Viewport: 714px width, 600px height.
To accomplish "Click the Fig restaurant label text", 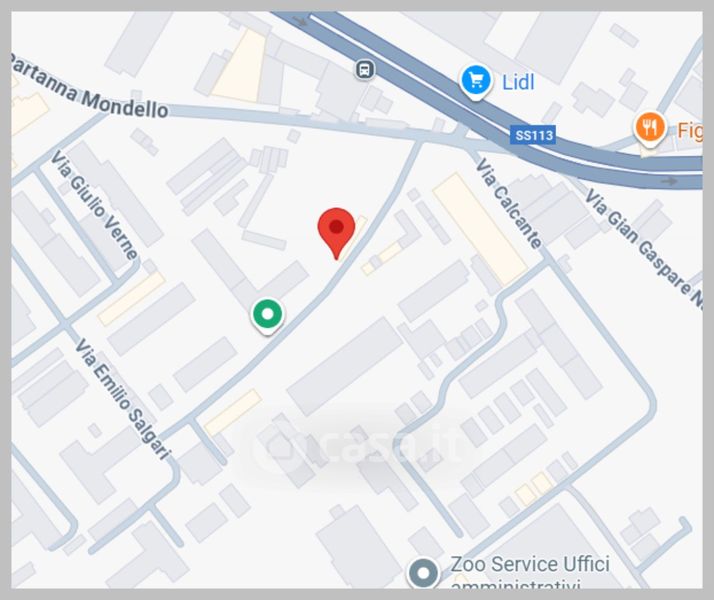I will (689, 131).
